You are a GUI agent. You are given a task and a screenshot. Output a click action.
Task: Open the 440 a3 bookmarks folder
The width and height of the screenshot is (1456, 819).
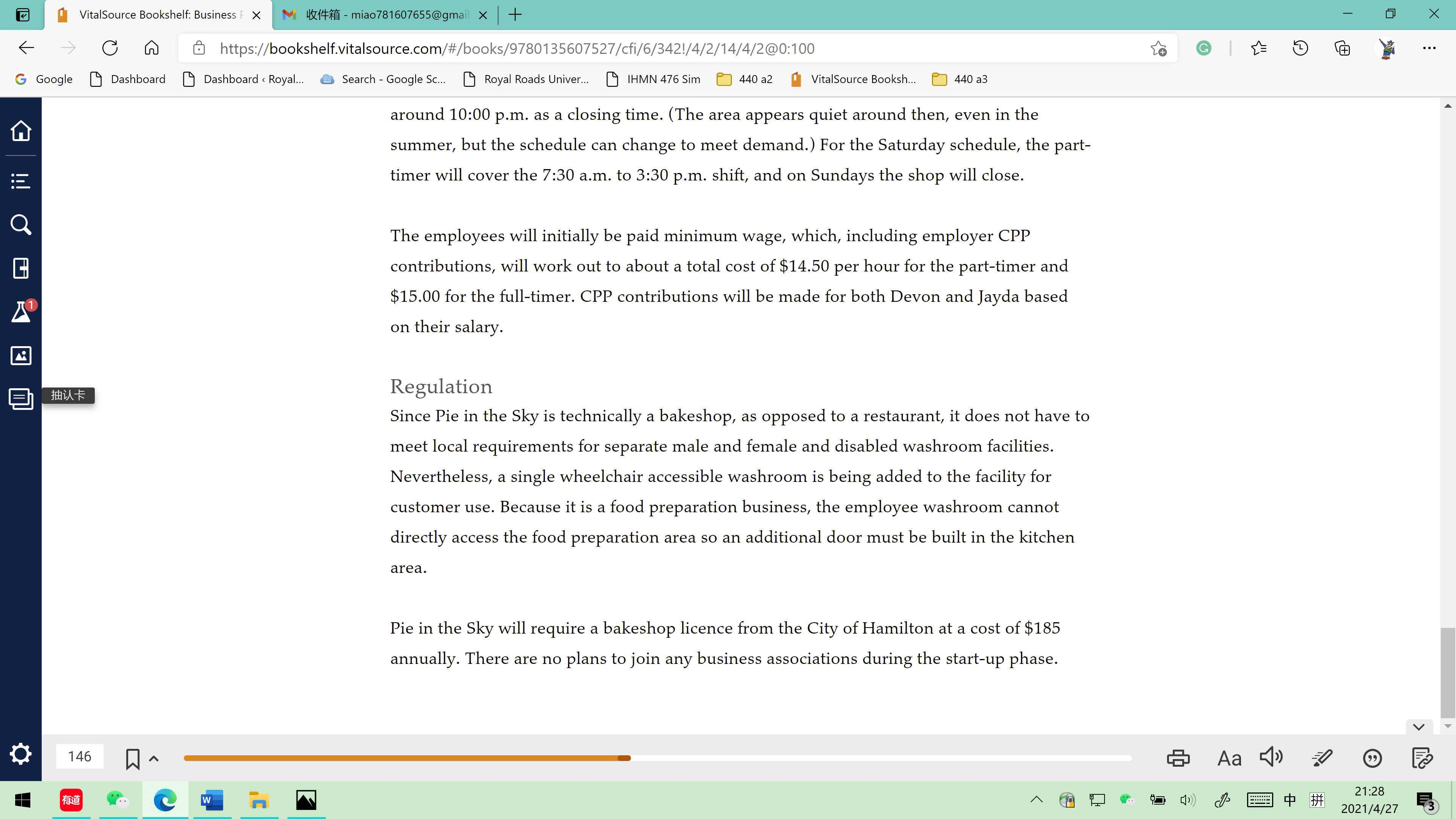[x=960, y=79]
